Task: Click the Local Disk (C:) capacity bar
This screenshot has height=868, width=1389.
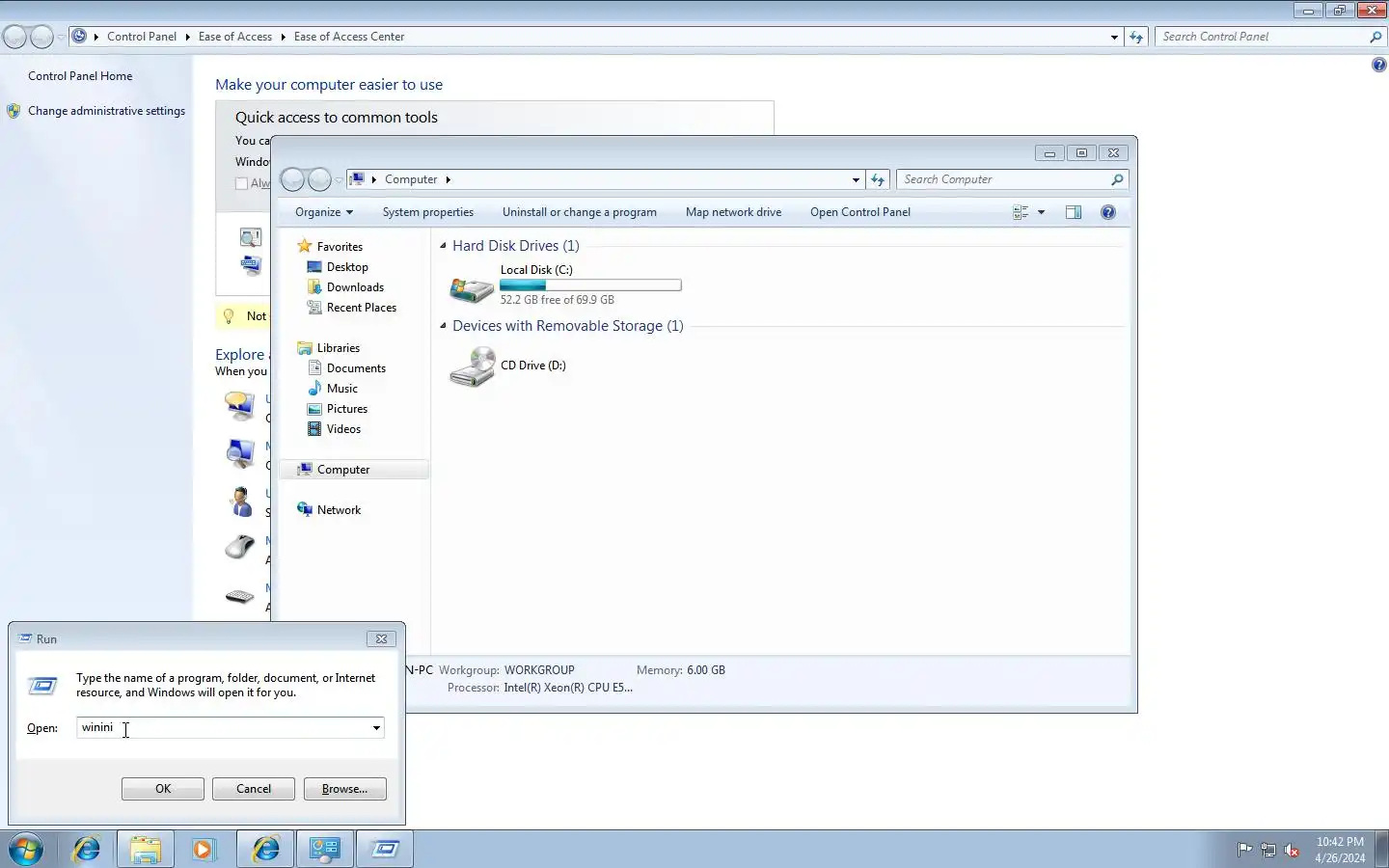Action: [x=590, y=285]
